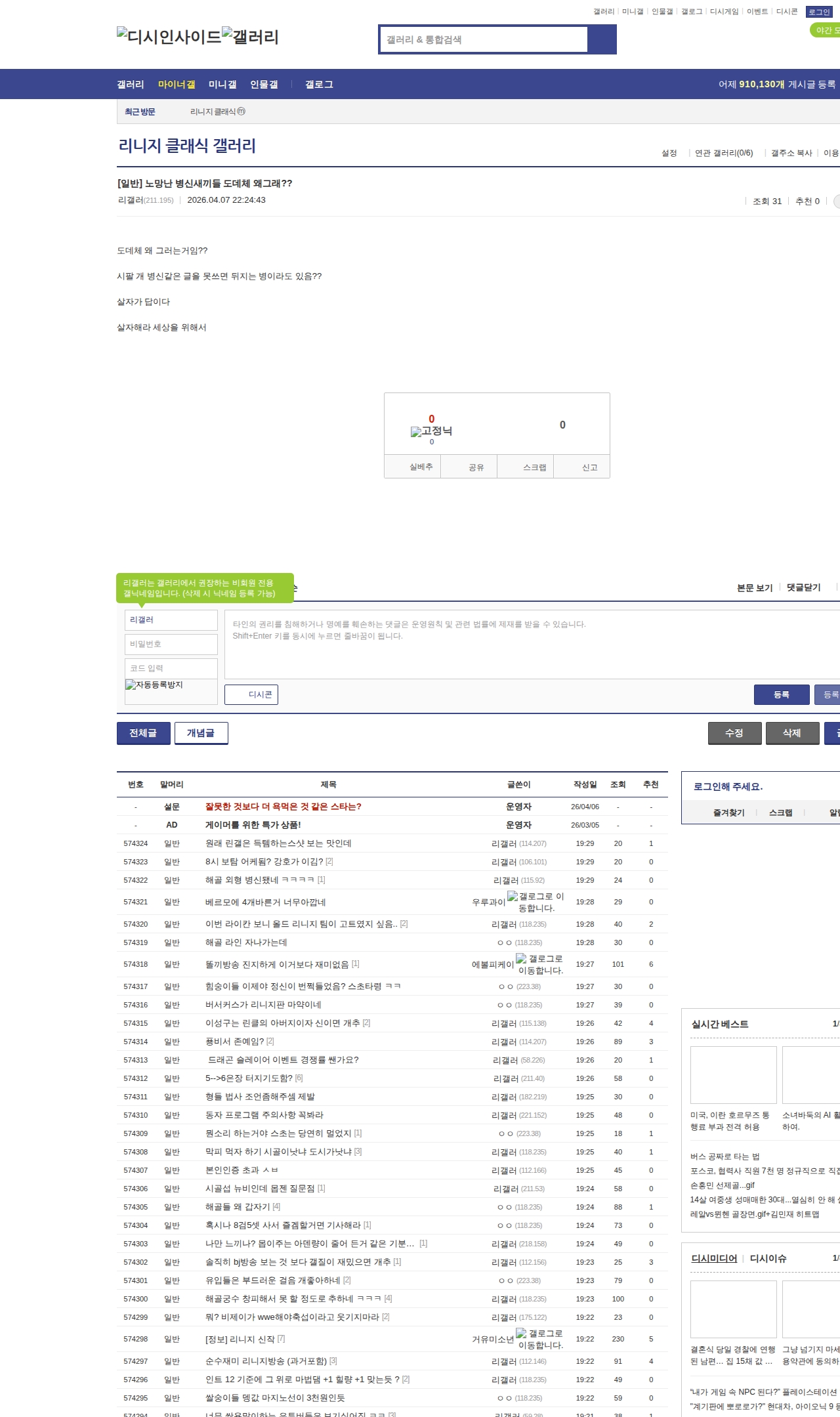
Task: Open the 설정 menu above the post
Action: [669, 153]
